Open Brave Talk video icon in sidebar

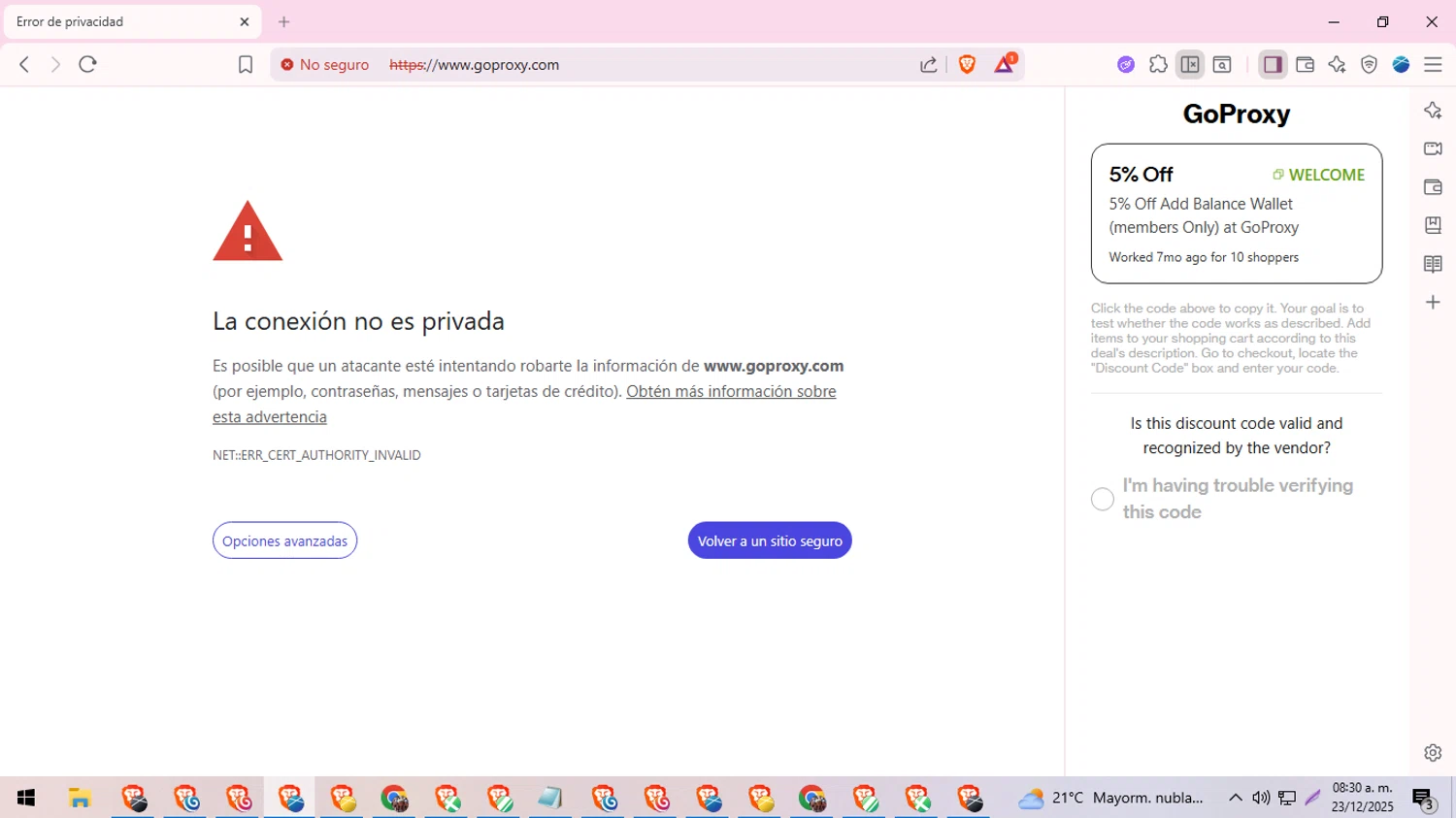pos(1433,148)
